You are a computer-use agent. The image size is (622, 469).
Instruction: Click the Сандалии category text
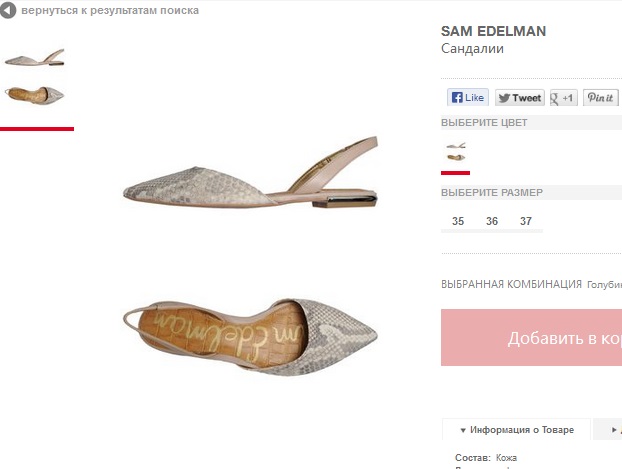472,48
